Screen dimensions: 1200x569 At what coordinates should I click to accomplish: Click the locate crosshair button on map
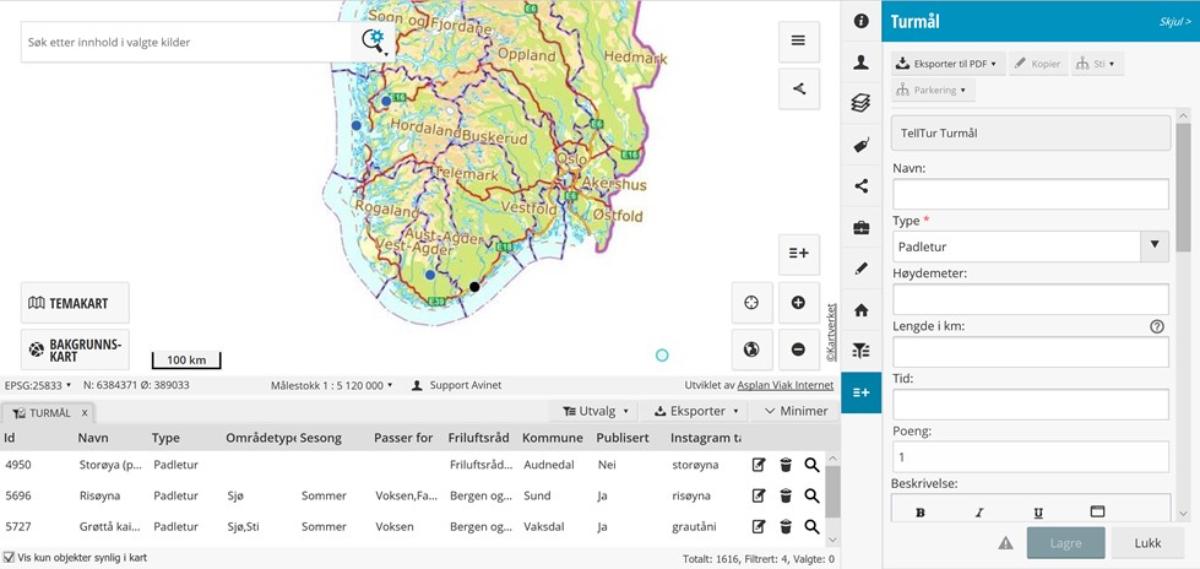coord(752,303)
